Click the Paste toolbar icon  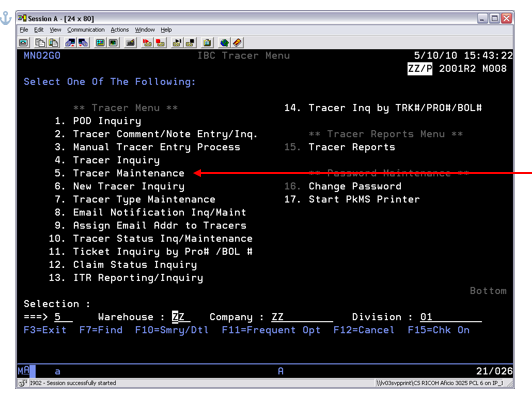(53, 42)
